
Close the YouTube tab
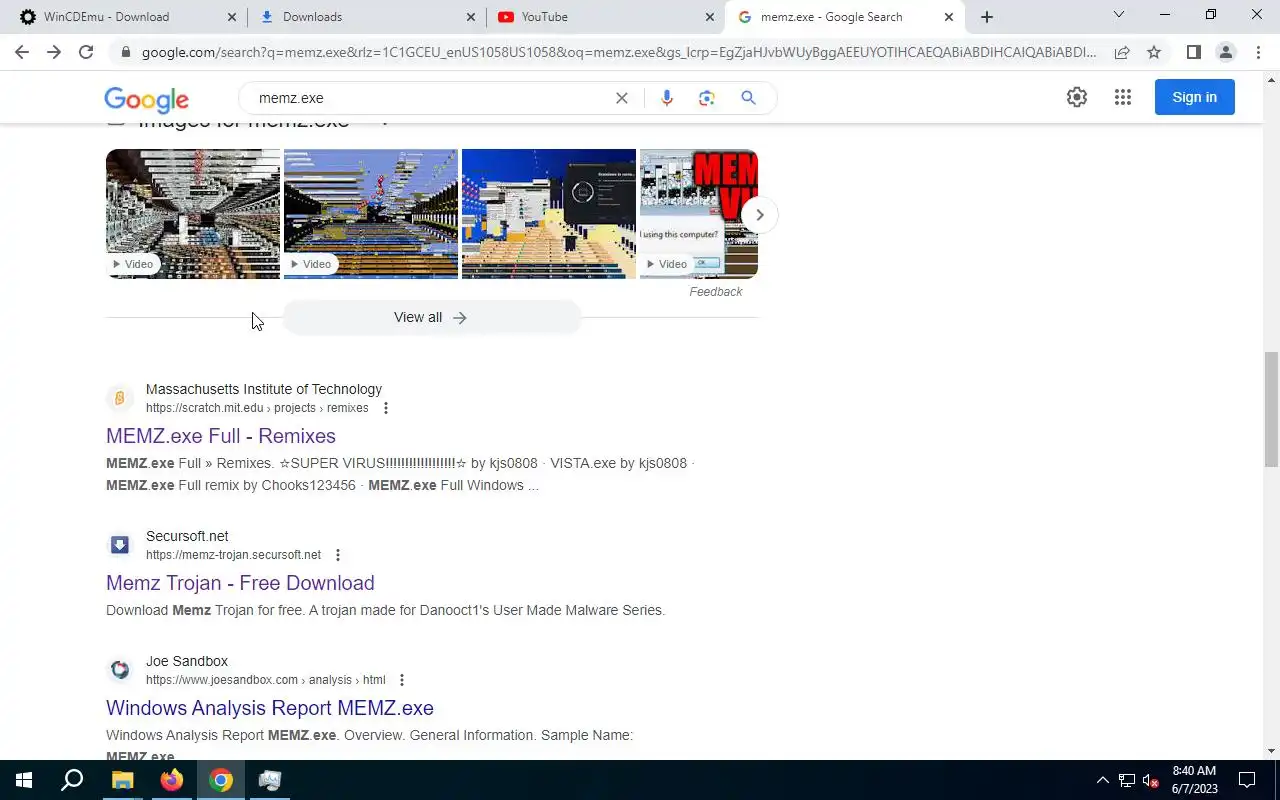[710, 17]
